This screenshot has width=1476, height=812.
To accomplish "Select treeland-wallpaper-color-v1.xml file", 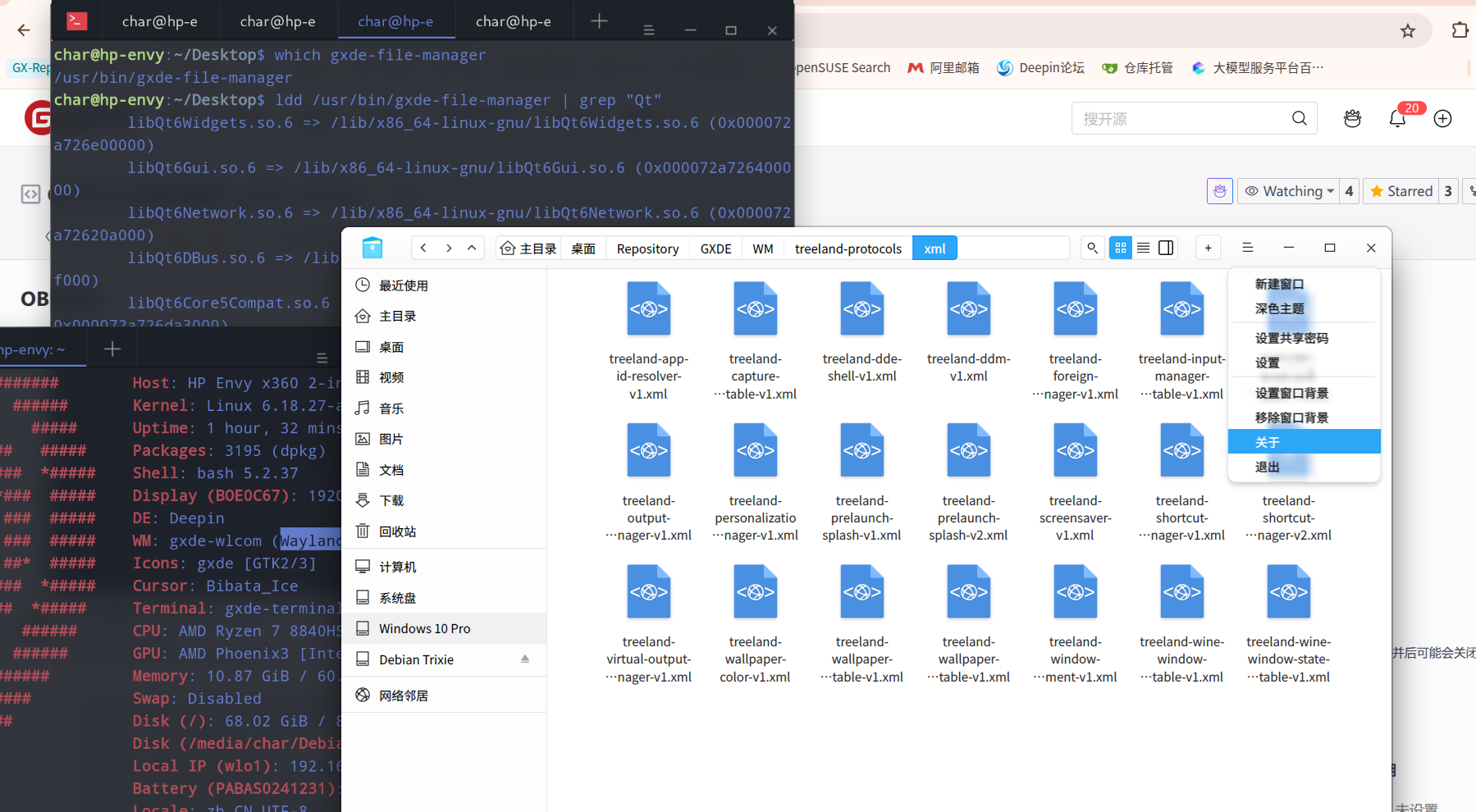I will tap(755, 624).
